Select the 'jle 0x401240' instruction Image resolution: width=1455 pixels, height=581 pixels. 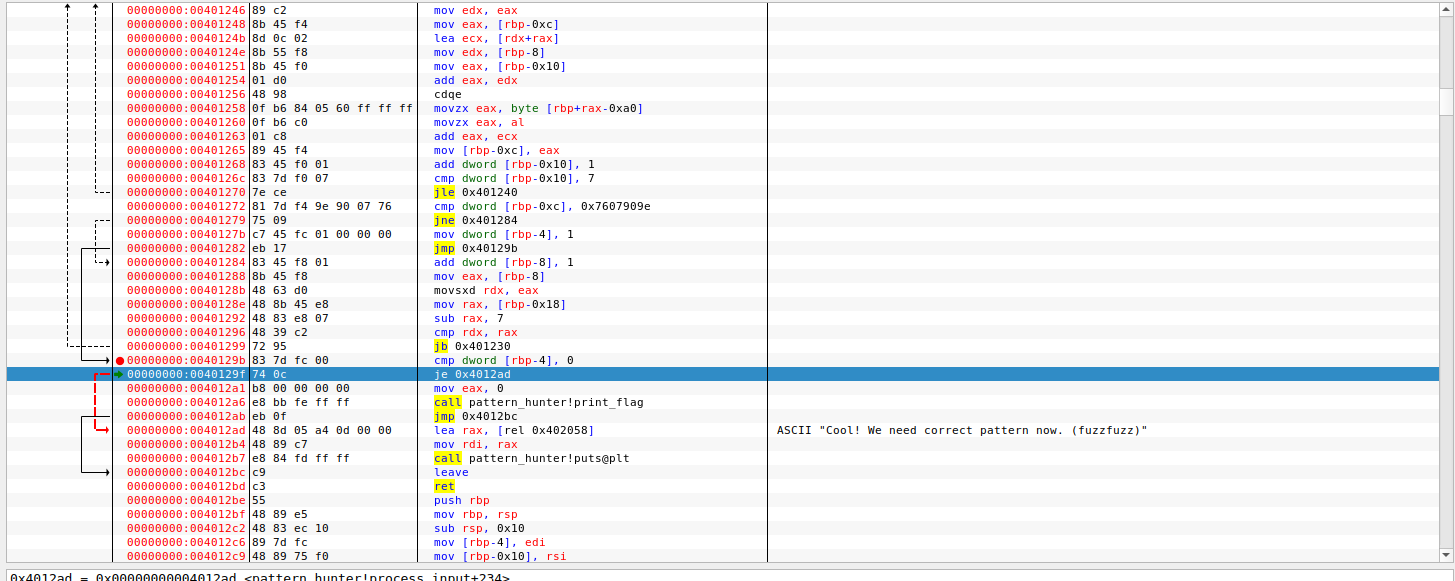(476, 192)
